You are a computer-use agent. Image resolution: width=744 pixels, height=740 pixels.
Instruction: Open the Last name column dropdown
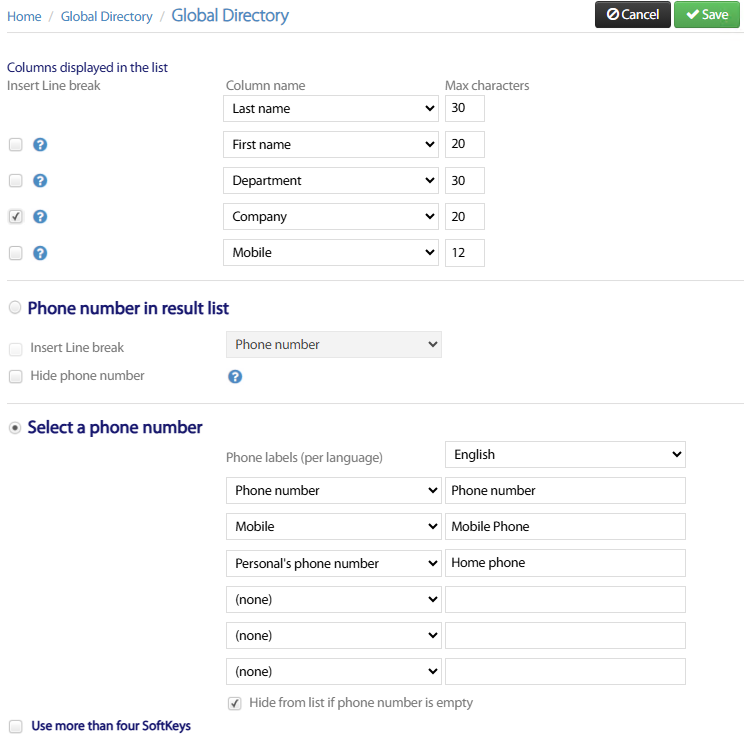[330, 108]
